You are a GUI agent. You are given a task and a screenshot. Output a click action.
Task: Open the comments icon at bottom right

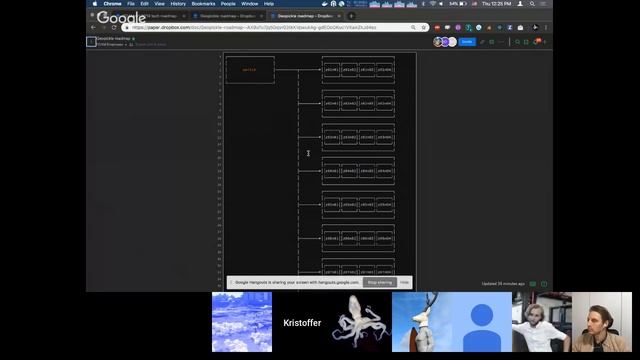(533, 284)
